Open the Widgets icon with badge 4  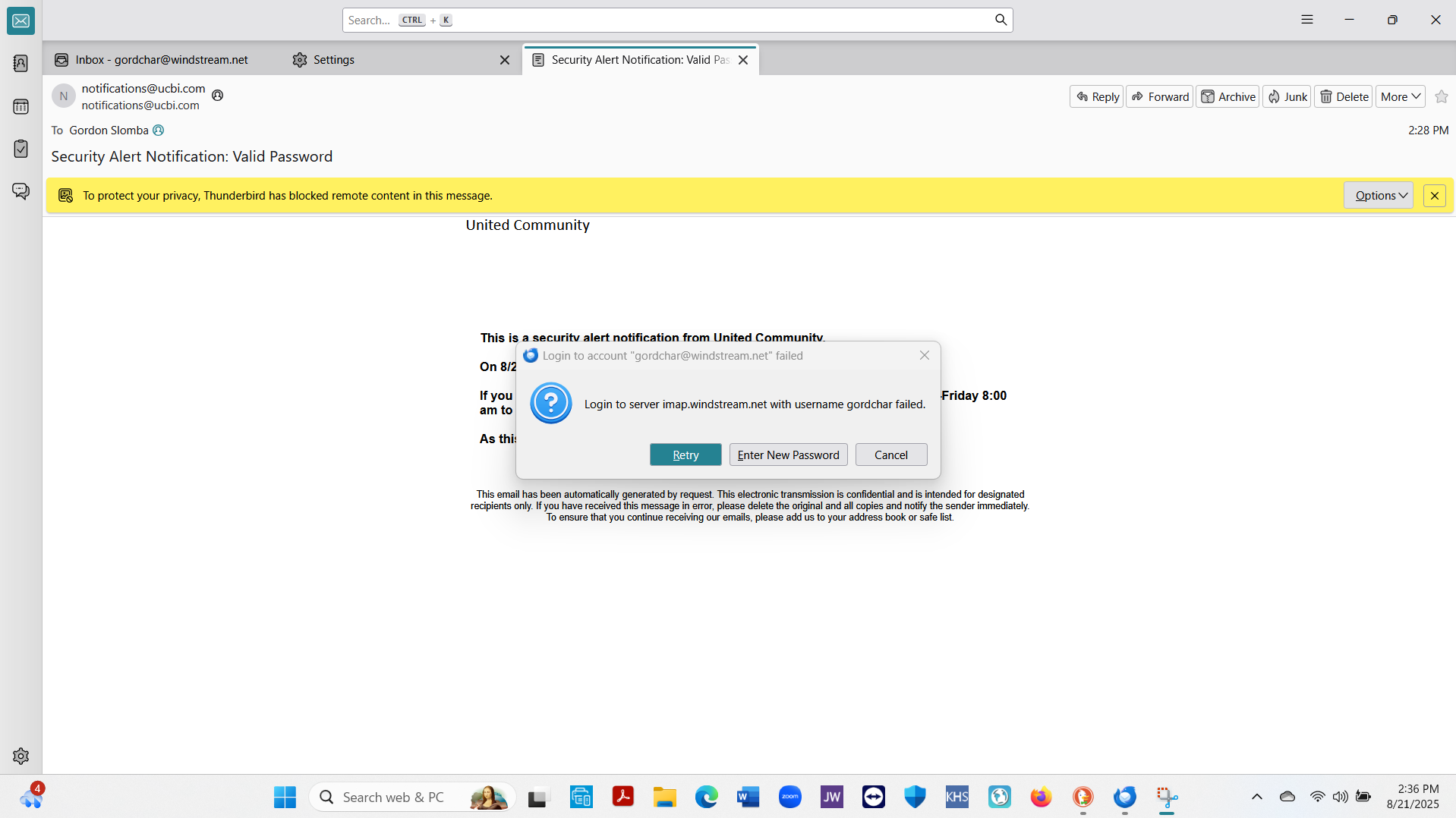31,797
